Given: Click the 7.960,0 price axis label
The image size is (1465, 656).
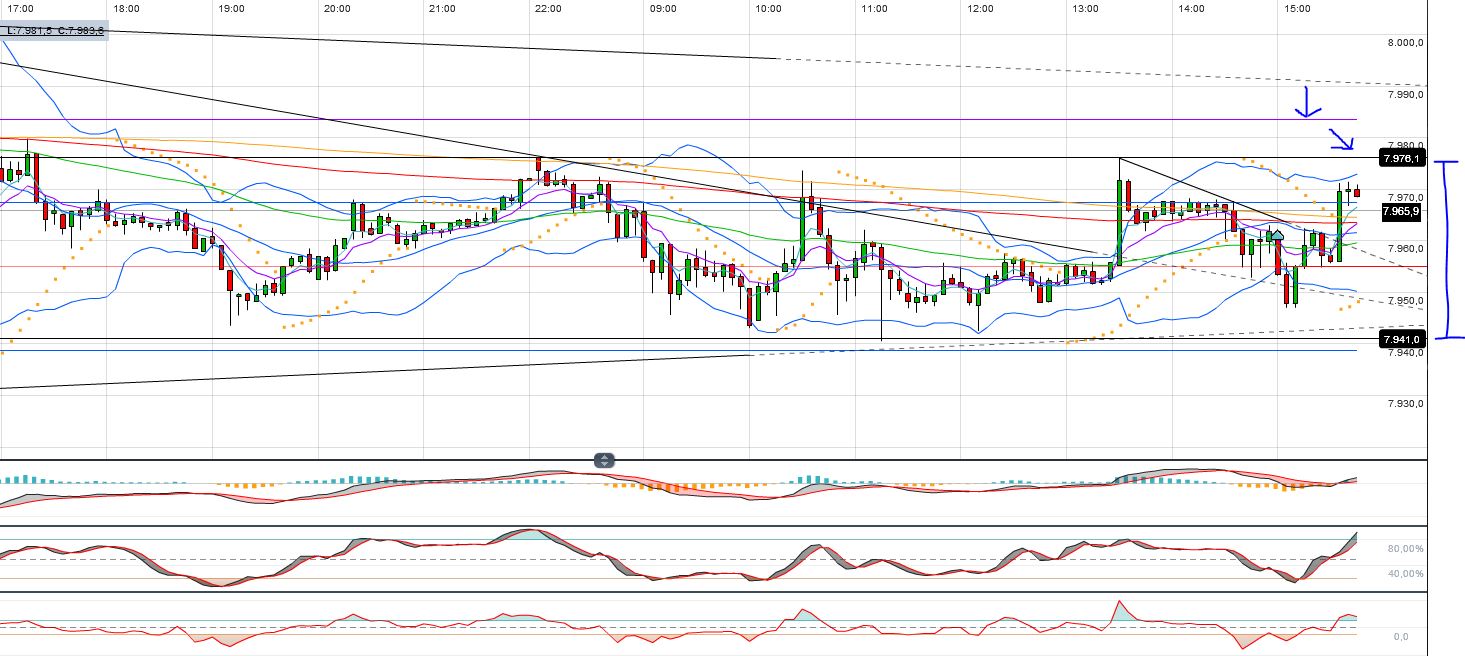Looking at the screenshot, I should click(1406, 249).
